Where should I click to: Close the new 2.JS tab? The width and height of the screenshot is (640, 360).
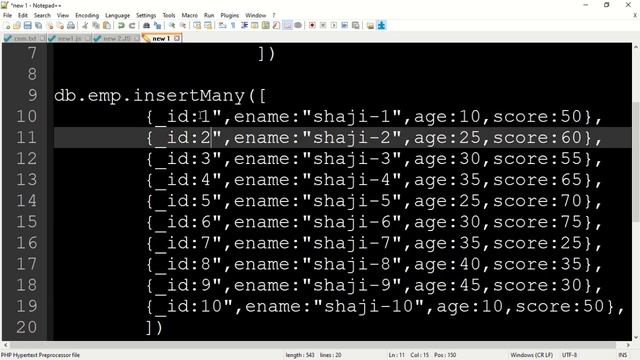136,38
